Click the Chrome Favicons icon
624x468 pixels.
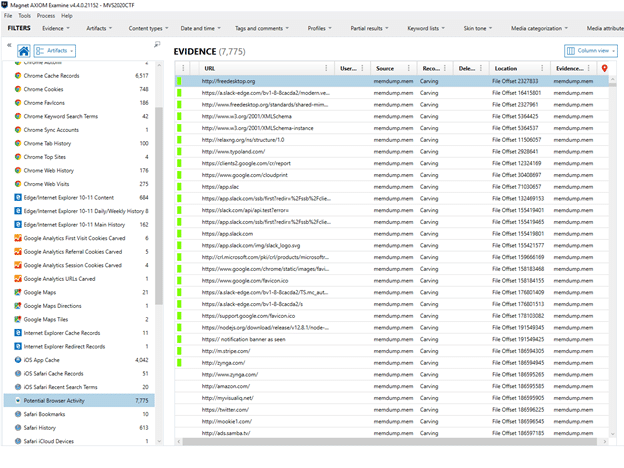(x=18, y=103)
